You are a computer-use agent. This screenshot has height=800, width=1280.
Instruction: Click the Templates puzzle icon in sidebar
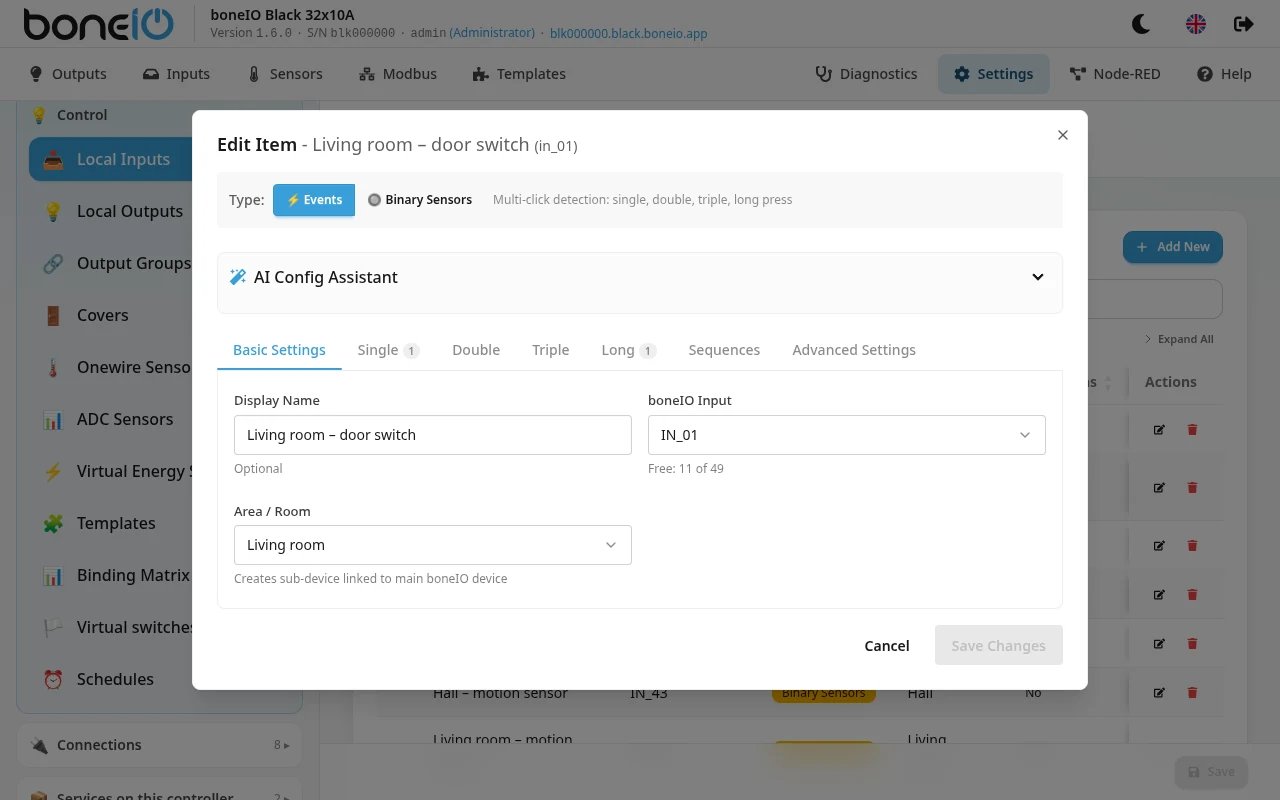coord(53,523)
